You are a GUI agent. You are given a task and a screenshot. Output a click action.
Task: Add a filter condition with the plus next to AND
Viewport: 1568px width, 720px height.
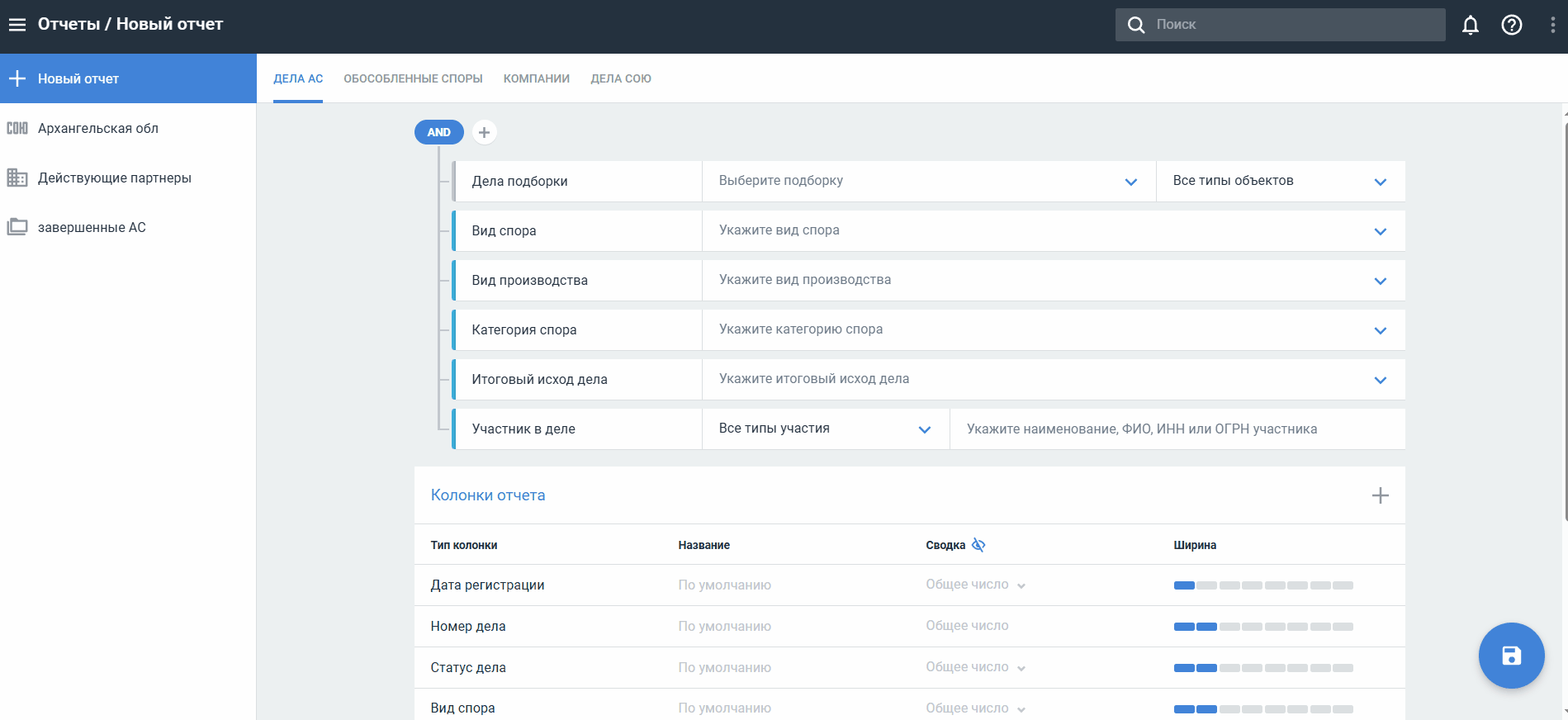point(484,132)
